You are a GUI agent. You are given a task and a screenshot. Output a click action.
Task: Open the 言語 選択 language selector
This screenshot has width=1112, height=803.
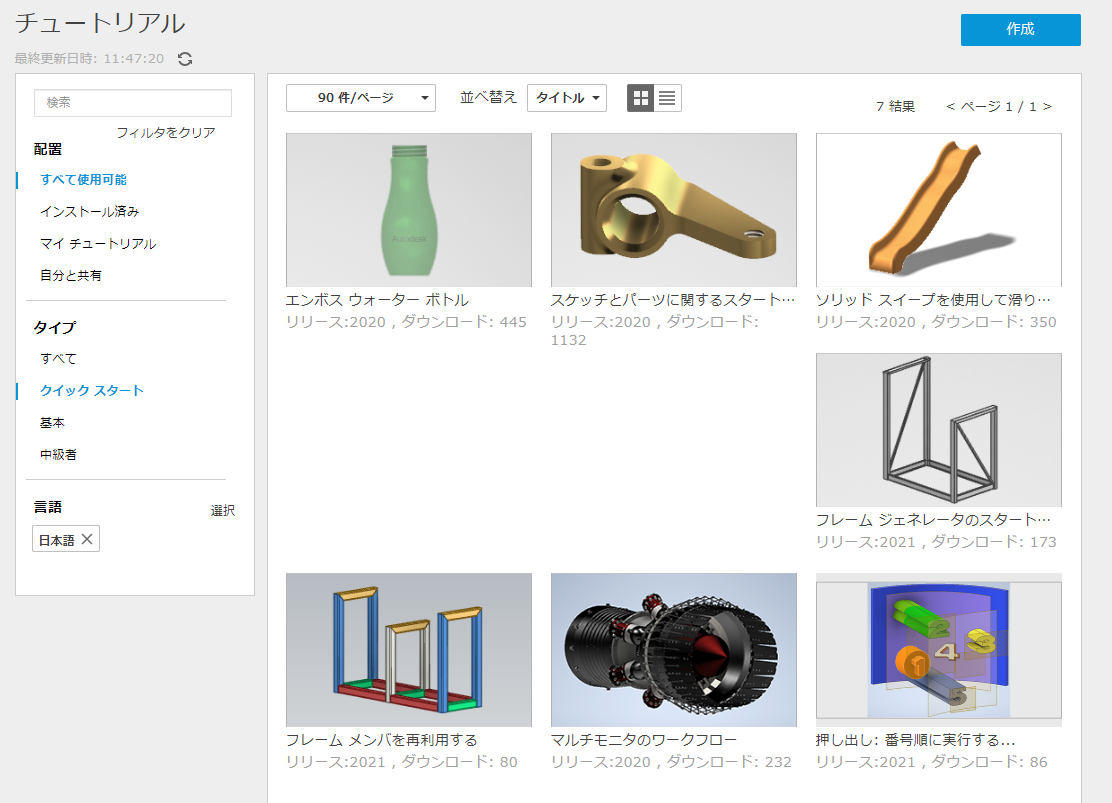pos(224,510)
